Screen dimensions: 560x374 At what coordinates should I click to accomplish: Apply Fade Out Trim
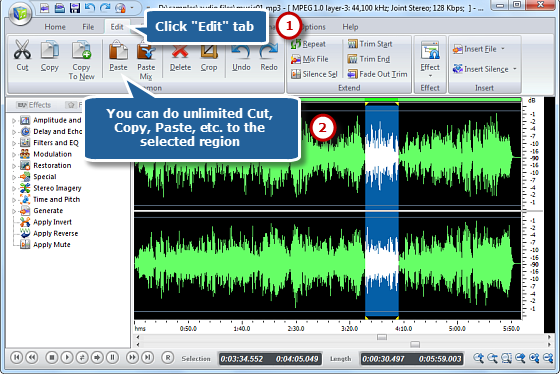pos(378,74)
